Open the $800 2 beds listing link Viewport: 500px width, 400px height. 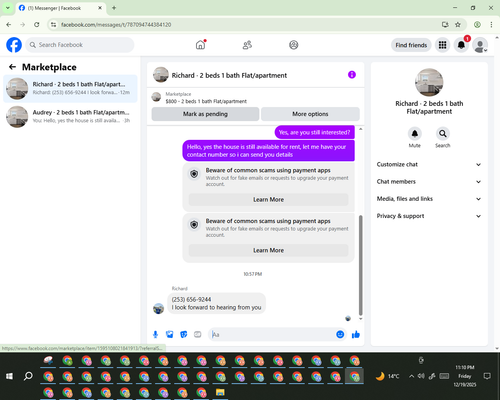[206, 101]
